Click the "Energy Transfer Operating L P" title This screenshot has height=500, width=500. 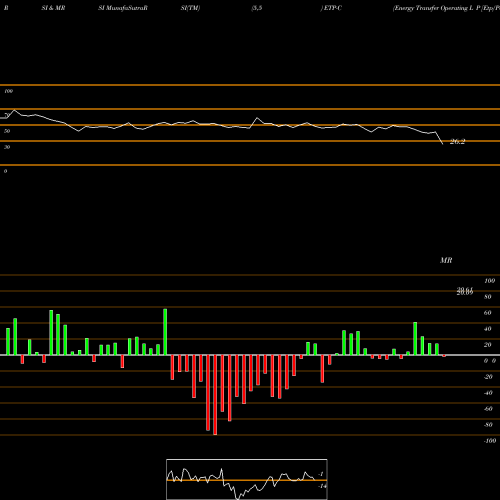pos(437,8)
